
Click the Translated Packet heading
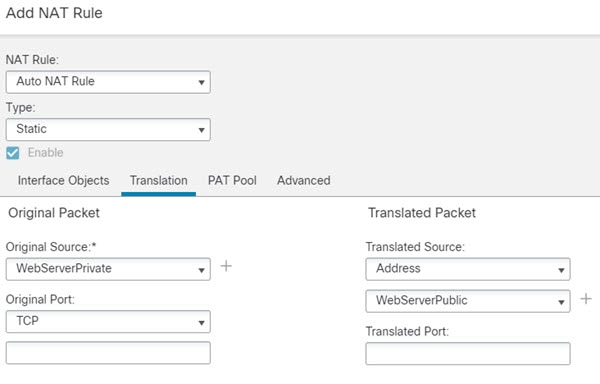tap(422, 213)
